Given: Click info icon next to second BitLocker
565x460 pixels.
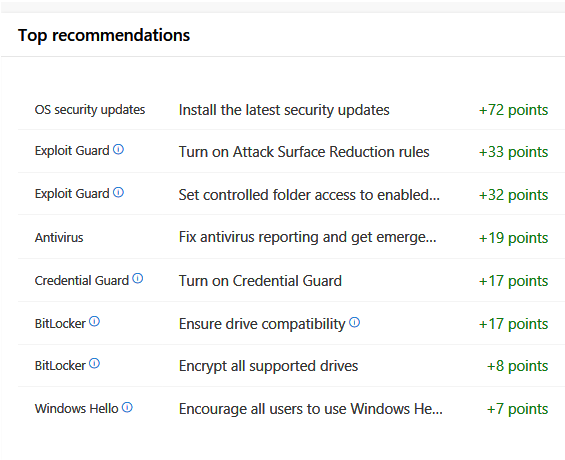Looking at the screenshot, I should (94, 363).
